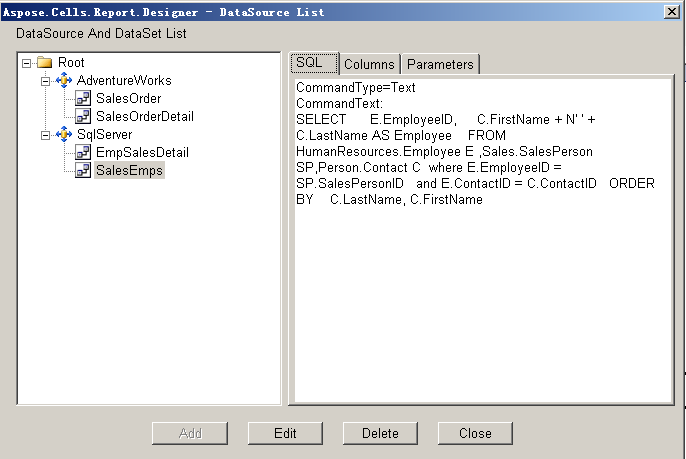Viewport: 686px width, 459px height.
Task: Select the SqlServer tree item
Action: click(104, 134)
